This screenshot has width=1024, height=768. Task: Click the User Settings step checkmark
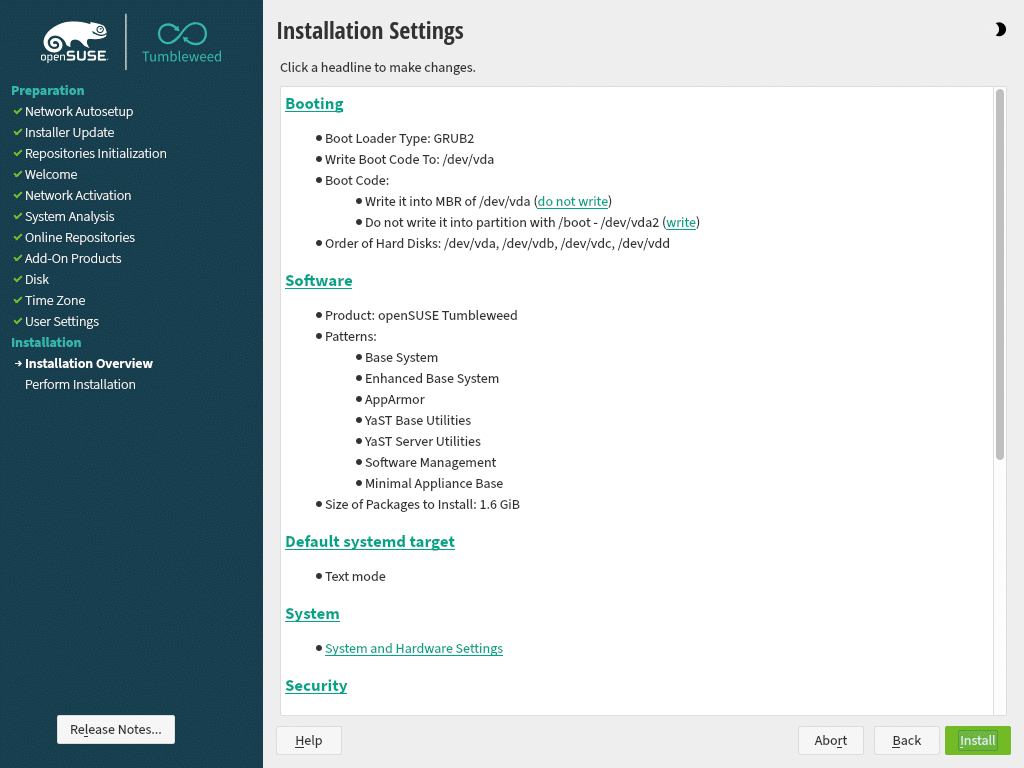pos(17,322)
